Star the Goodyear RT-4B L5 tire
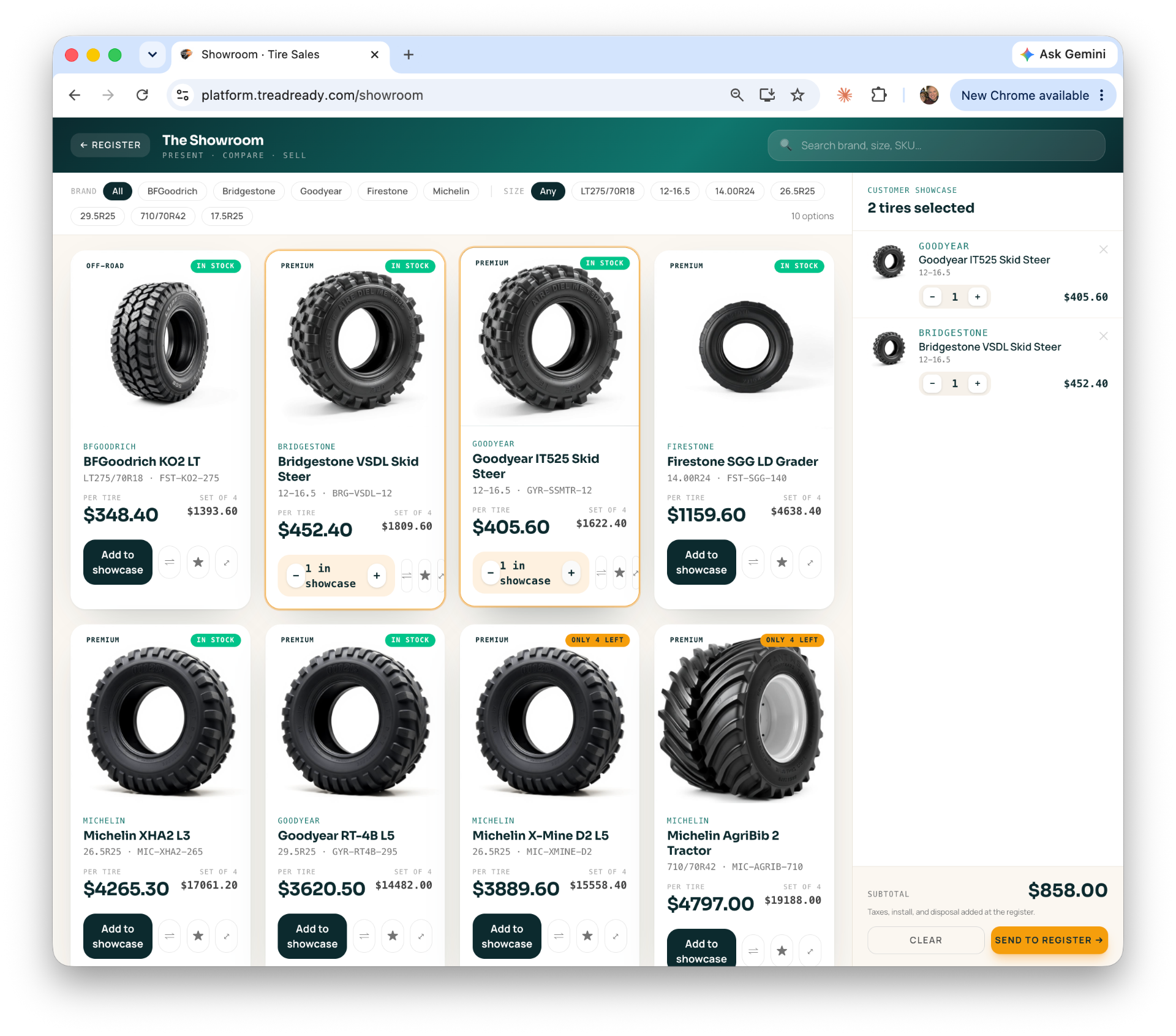Screen dimensions: 1176x1036 point(393,936)
